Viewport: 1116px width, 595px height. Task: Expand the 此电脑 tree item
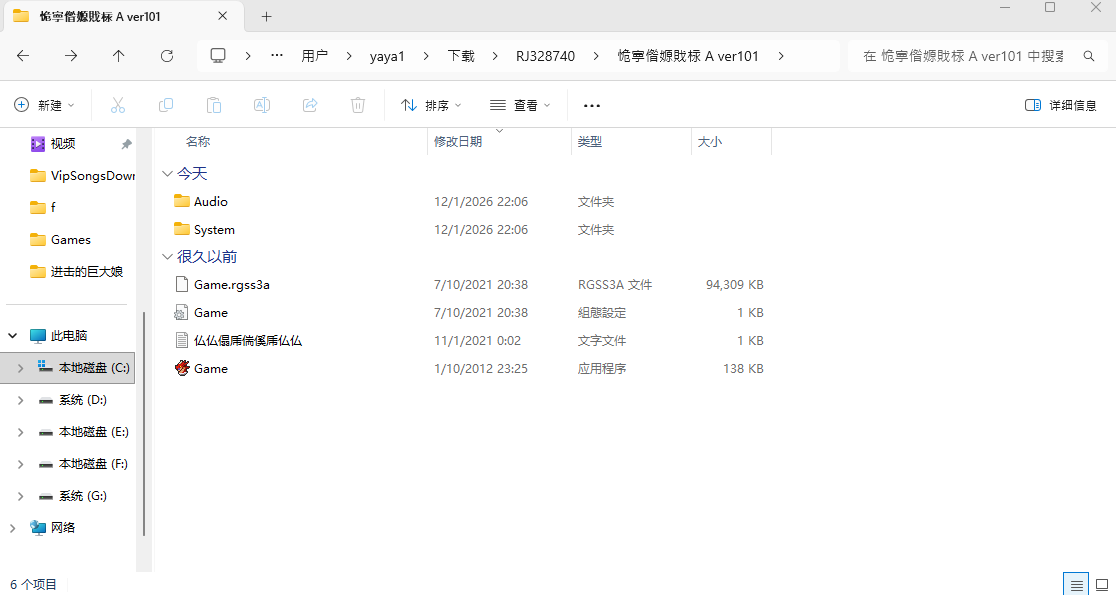pos(12,335)
